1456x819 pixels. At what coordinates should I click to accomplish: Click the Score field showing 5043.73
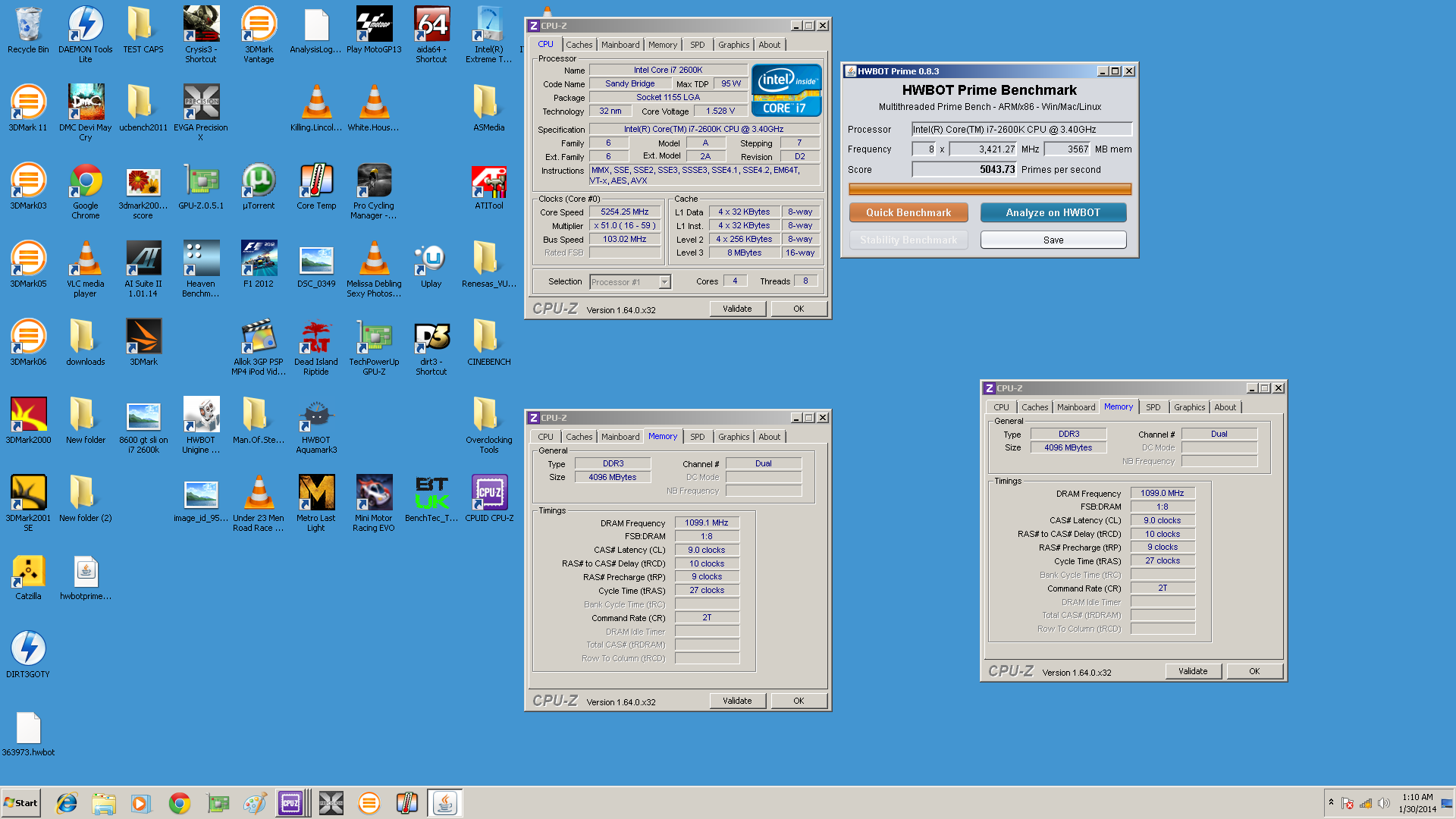[x=964, y=169]
